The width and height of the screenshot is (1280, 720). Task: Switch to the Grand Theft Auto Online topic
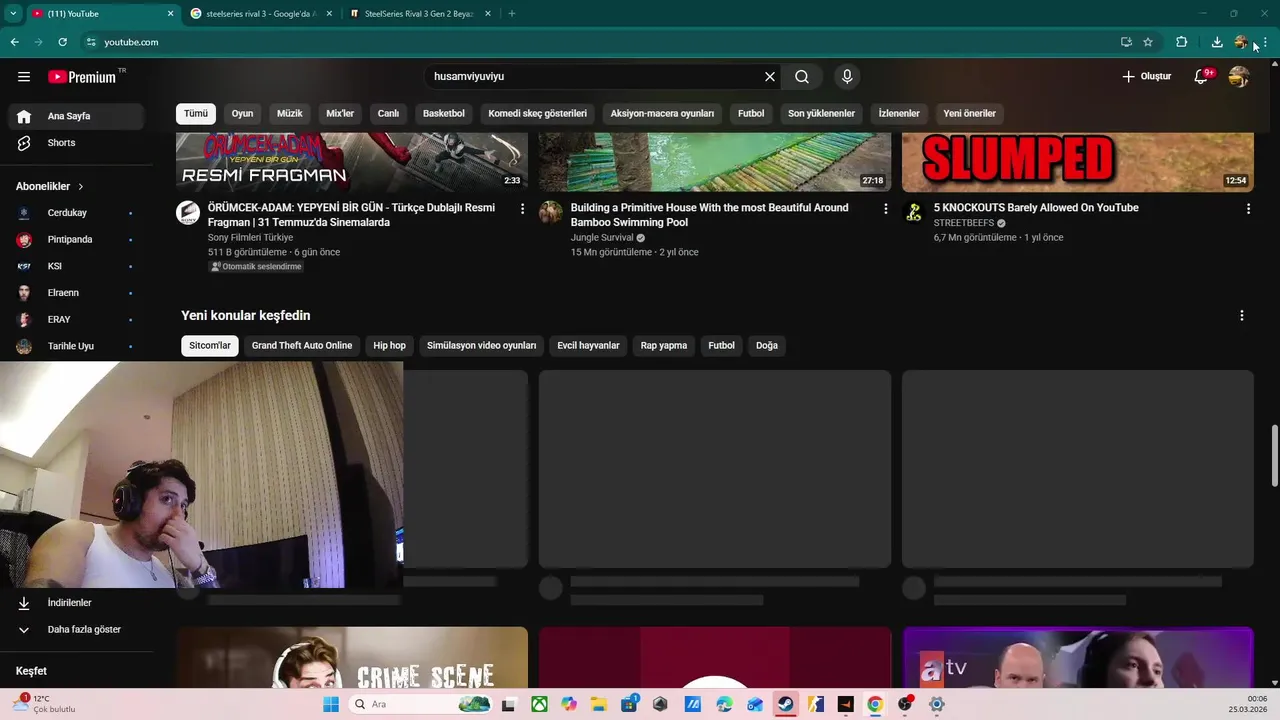click(x=302, y=346)
